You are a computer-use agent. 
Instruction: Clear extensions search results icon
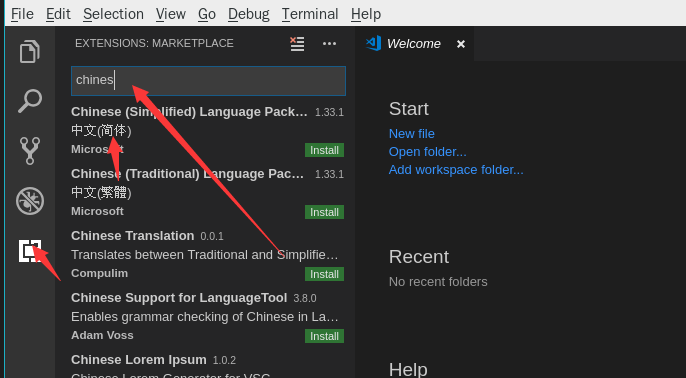click(297, 44)
